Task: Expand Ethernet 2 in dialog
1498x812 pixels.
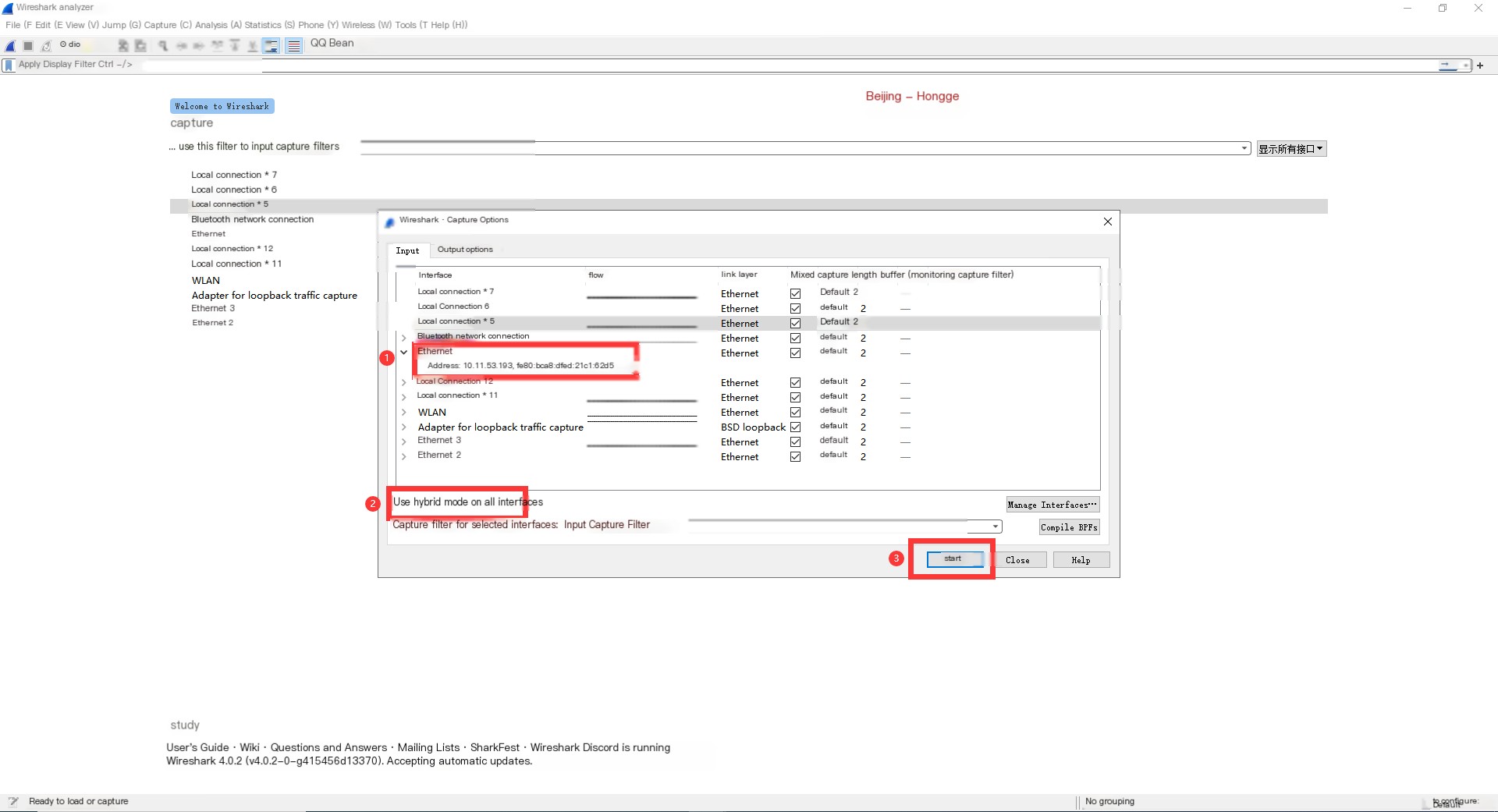Action: [403, 456]
